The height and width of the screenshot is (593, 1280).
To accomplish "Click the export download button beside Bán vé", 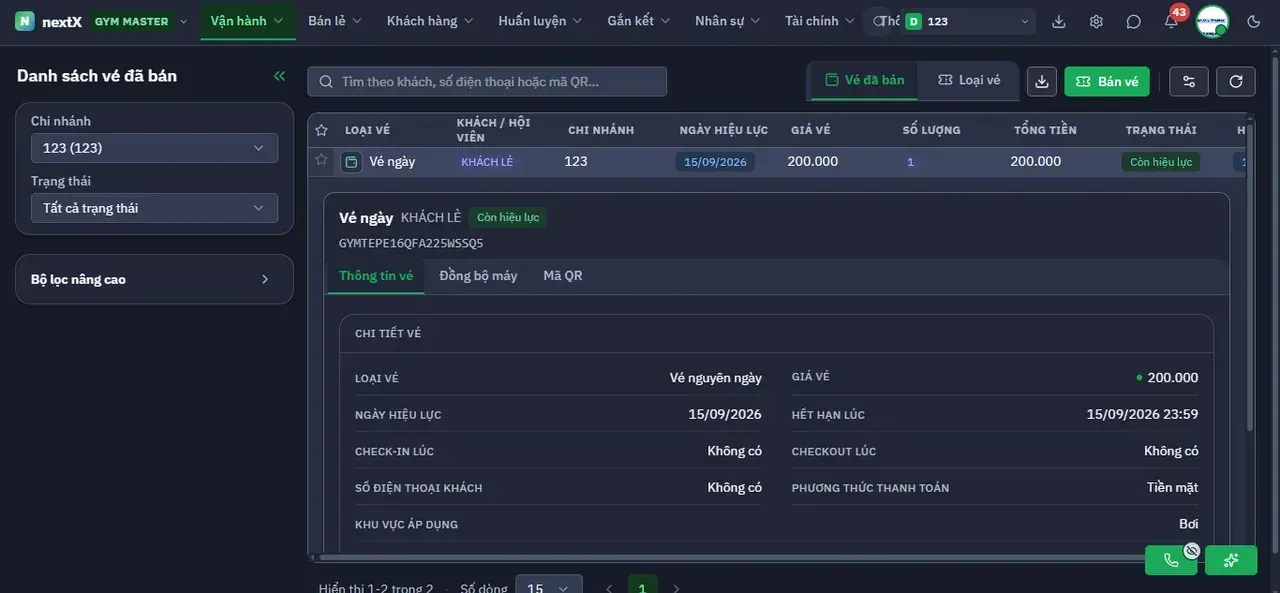I will click(x=1042, y=81).
